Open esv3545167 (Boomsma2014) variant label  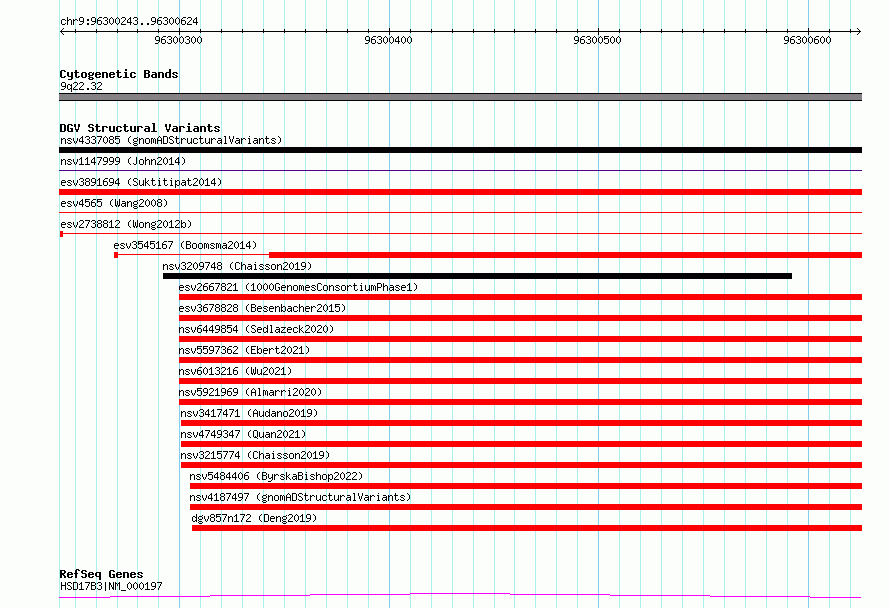click(185, 245)
